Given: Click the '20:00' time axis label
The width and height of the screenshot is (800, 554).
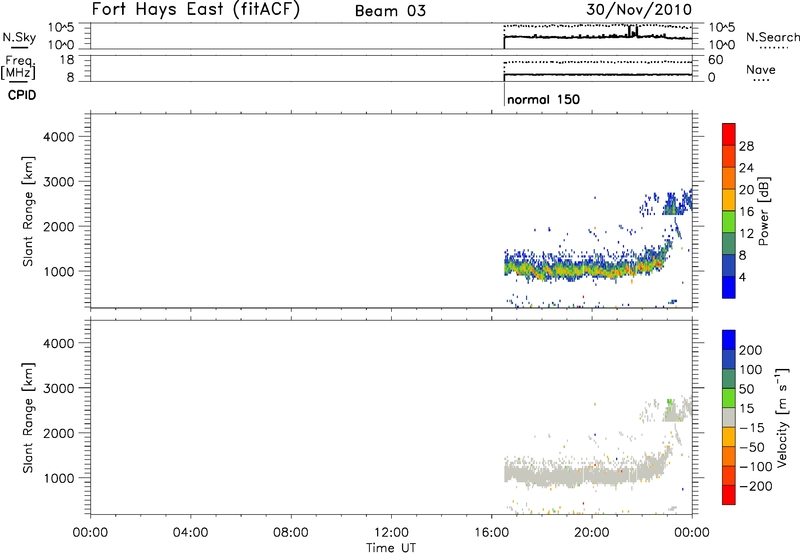Looking at the screenshot, I should coord(592,533).
